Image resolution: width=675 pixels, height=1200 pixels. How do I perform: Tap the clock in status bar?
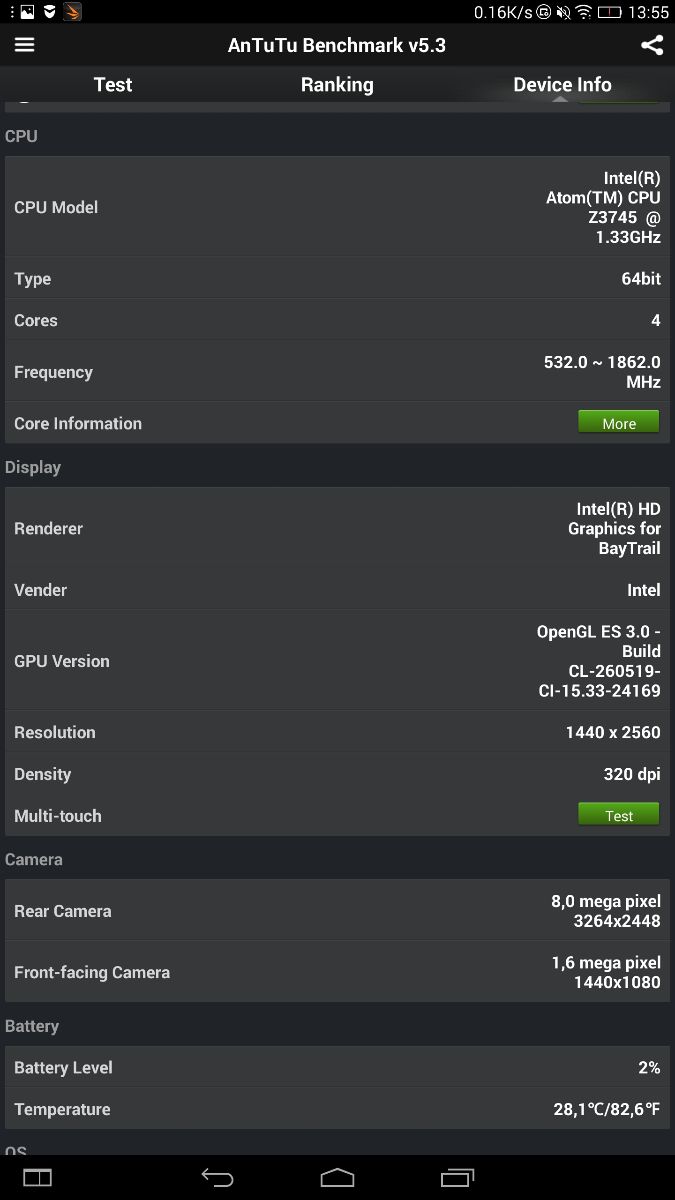[649, 13]
